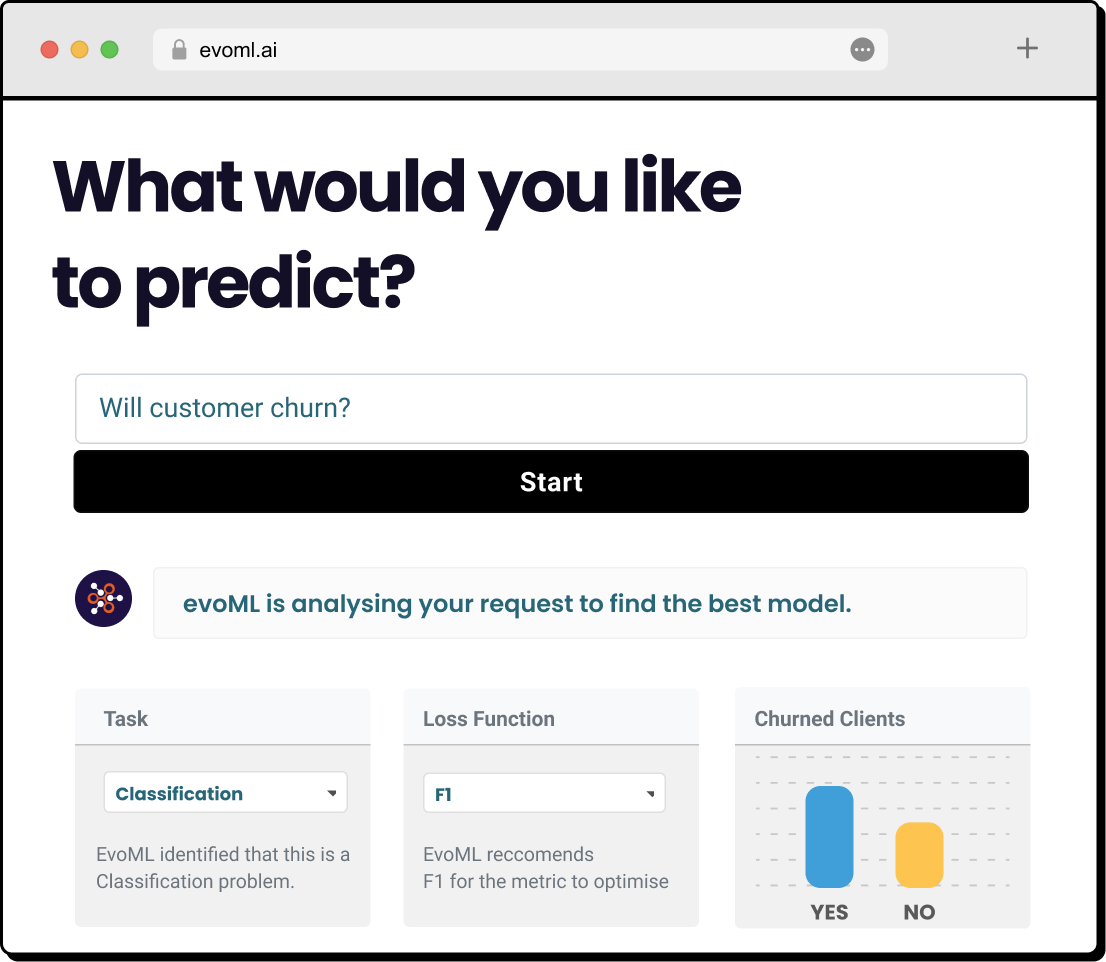Click the yellow minimize window button

click(x=79, y=49)
